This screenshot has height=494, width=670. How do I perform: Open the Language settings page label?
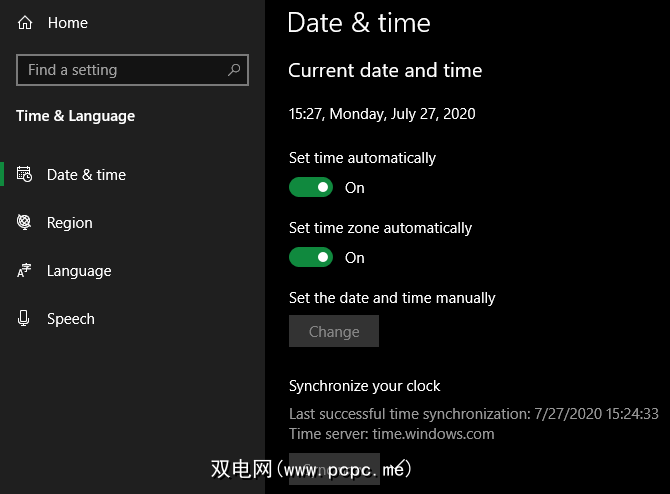click(x=79, y=271)
